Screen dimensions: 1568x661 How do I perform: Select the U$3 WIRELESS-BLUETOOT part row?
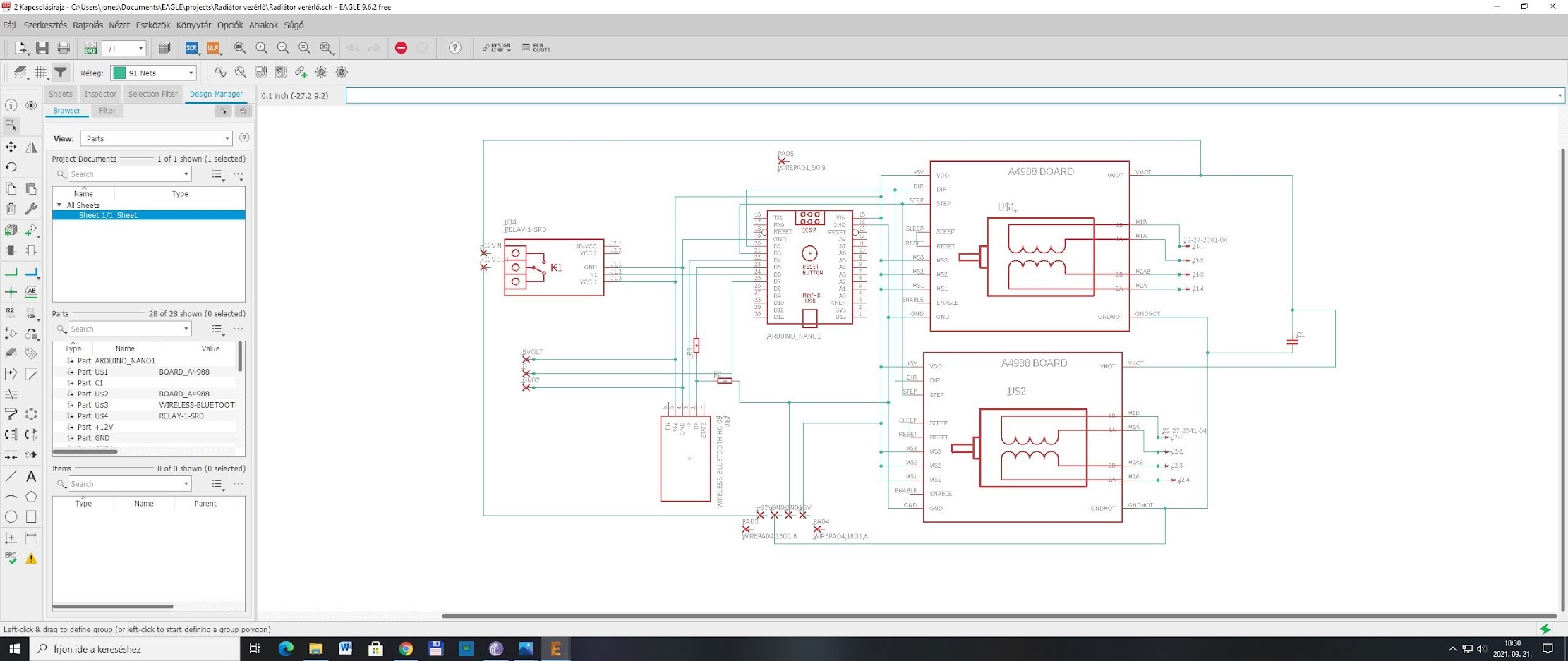click(x=145, y=405)
